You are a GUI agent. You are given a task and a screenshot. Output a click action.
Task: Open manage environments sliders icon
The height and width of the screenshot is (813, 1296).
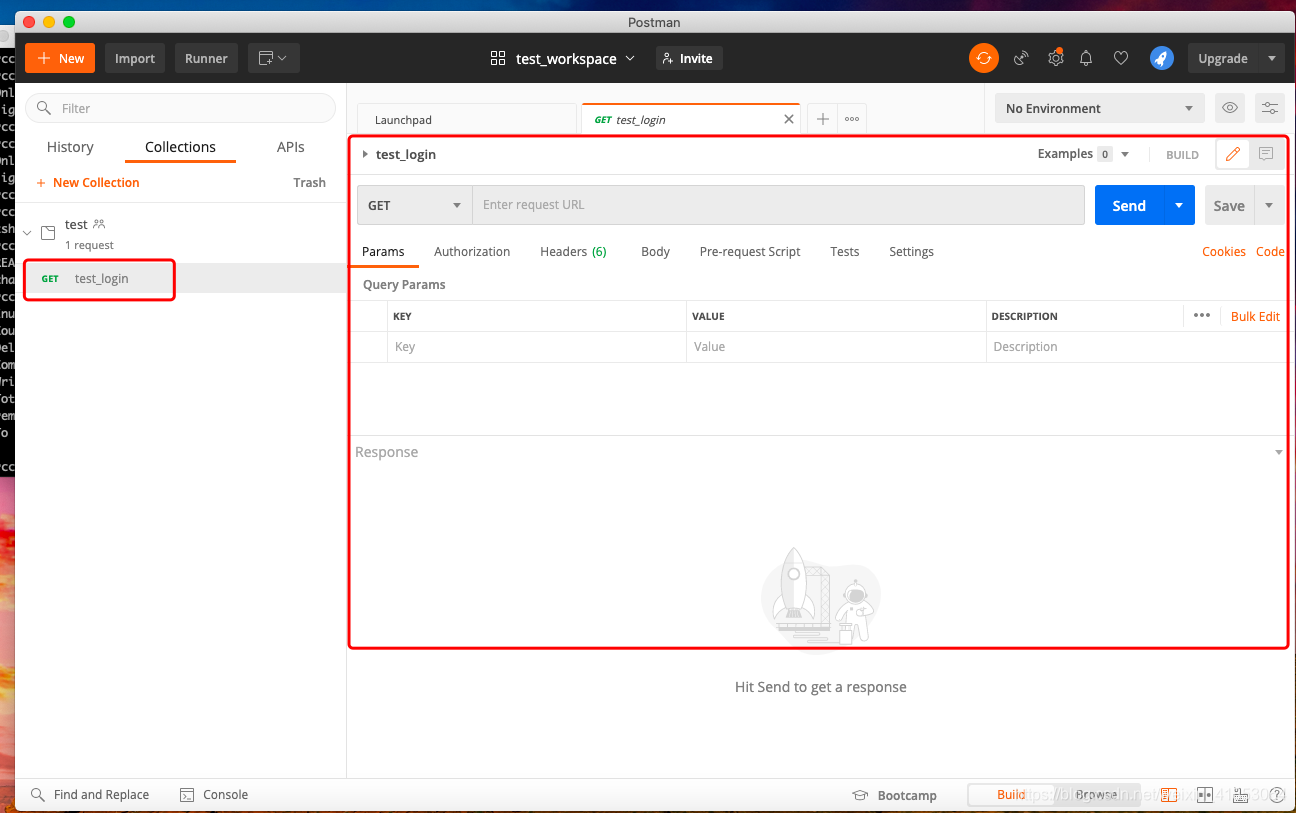coord(1270,108)
